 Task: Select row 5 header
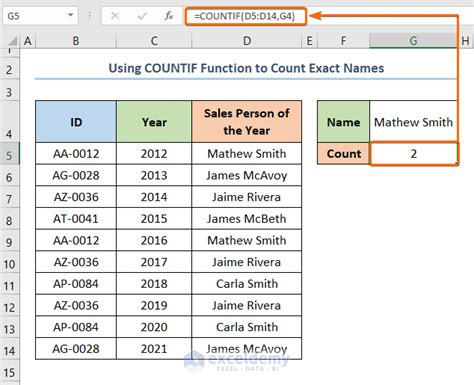click(9, 154)
